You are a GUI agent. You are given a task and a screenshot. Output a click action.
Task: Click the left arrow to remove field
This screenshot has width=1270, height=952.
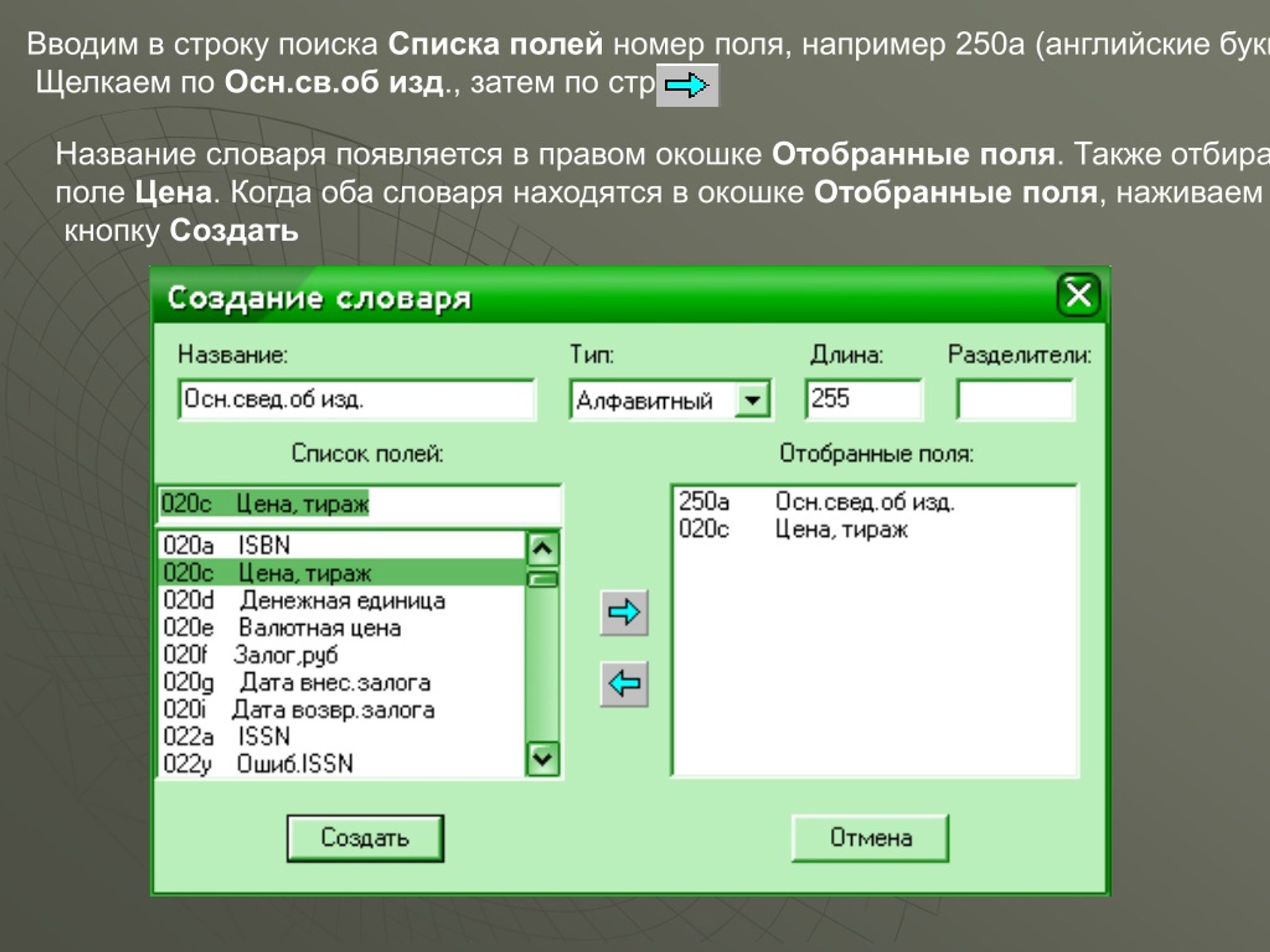[624, 683]
